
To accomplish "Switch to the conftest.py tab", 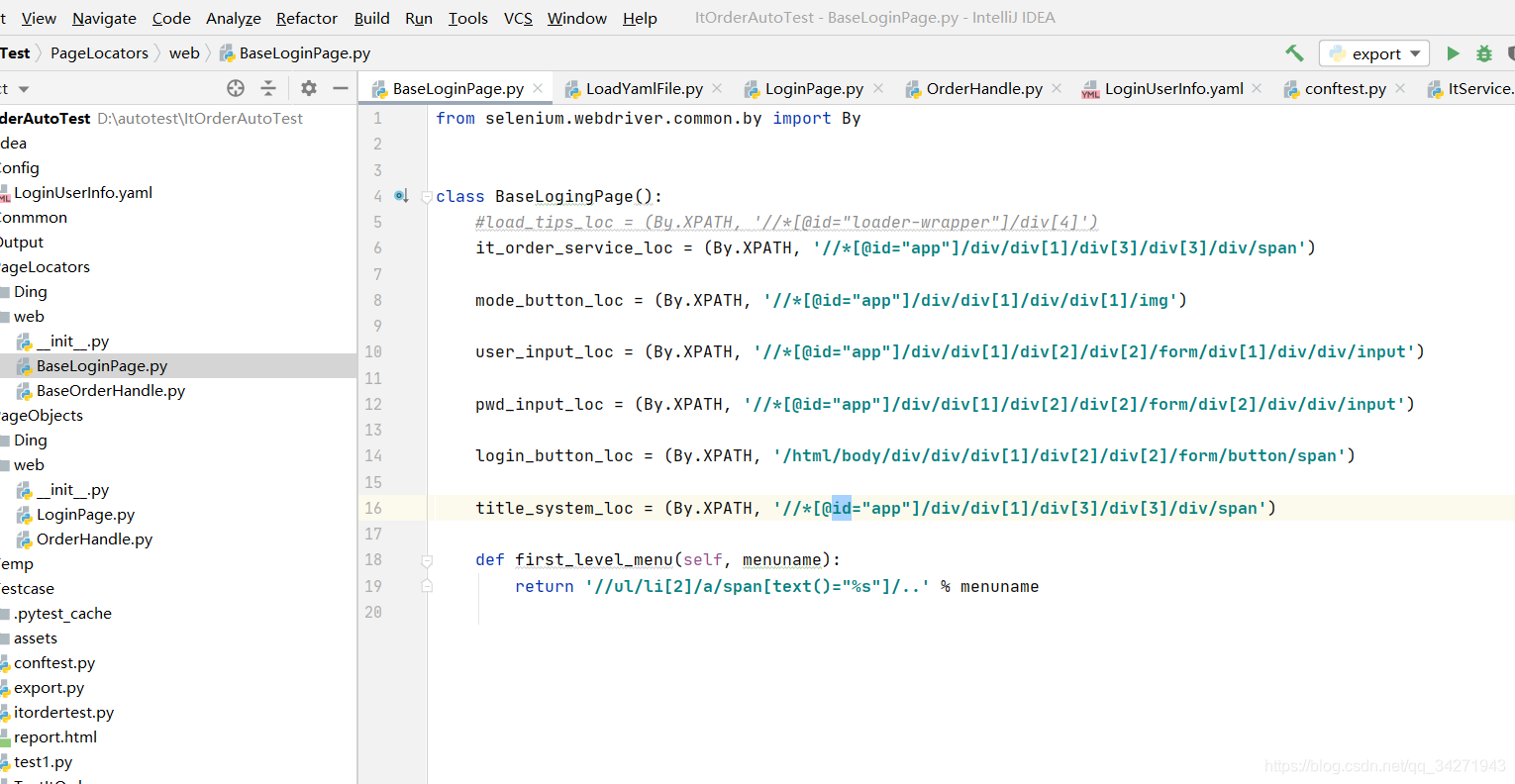I will [x=1345, y=88].
